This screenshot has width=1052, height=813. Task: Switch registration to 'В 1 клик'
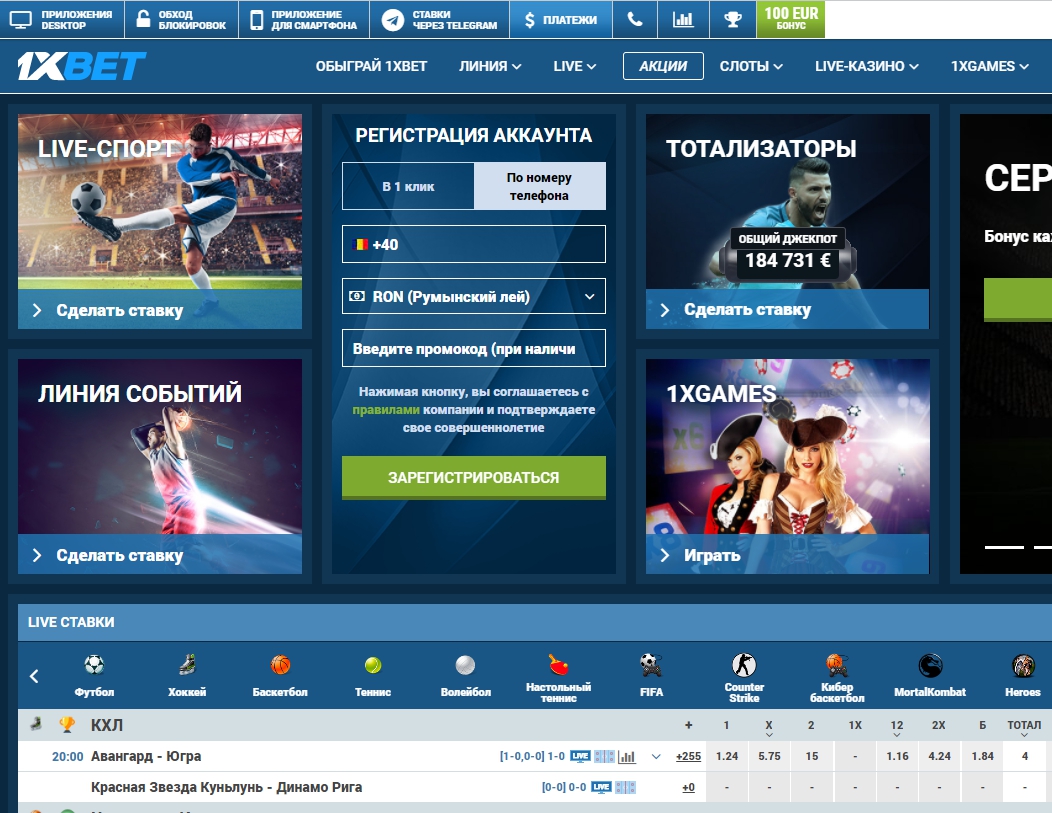point(408,186)
